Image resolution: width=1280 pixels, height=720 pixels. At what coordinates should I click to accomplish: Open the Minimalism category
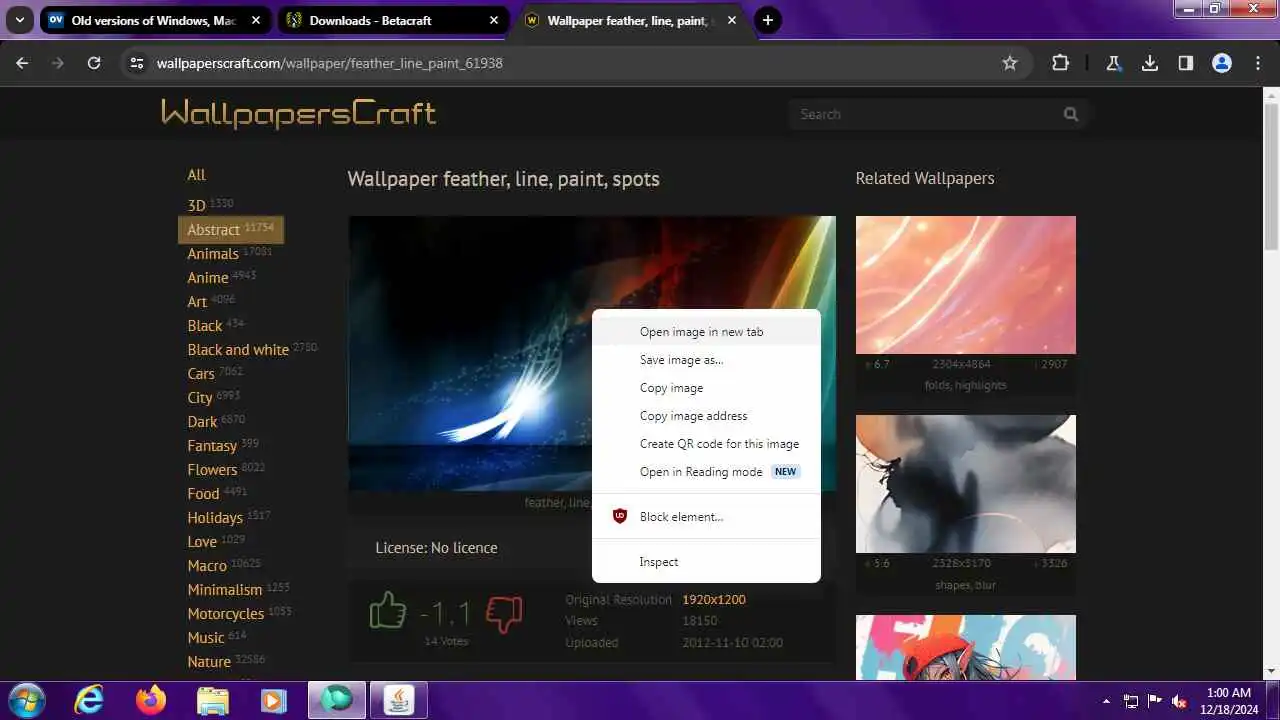coord(225,590)
